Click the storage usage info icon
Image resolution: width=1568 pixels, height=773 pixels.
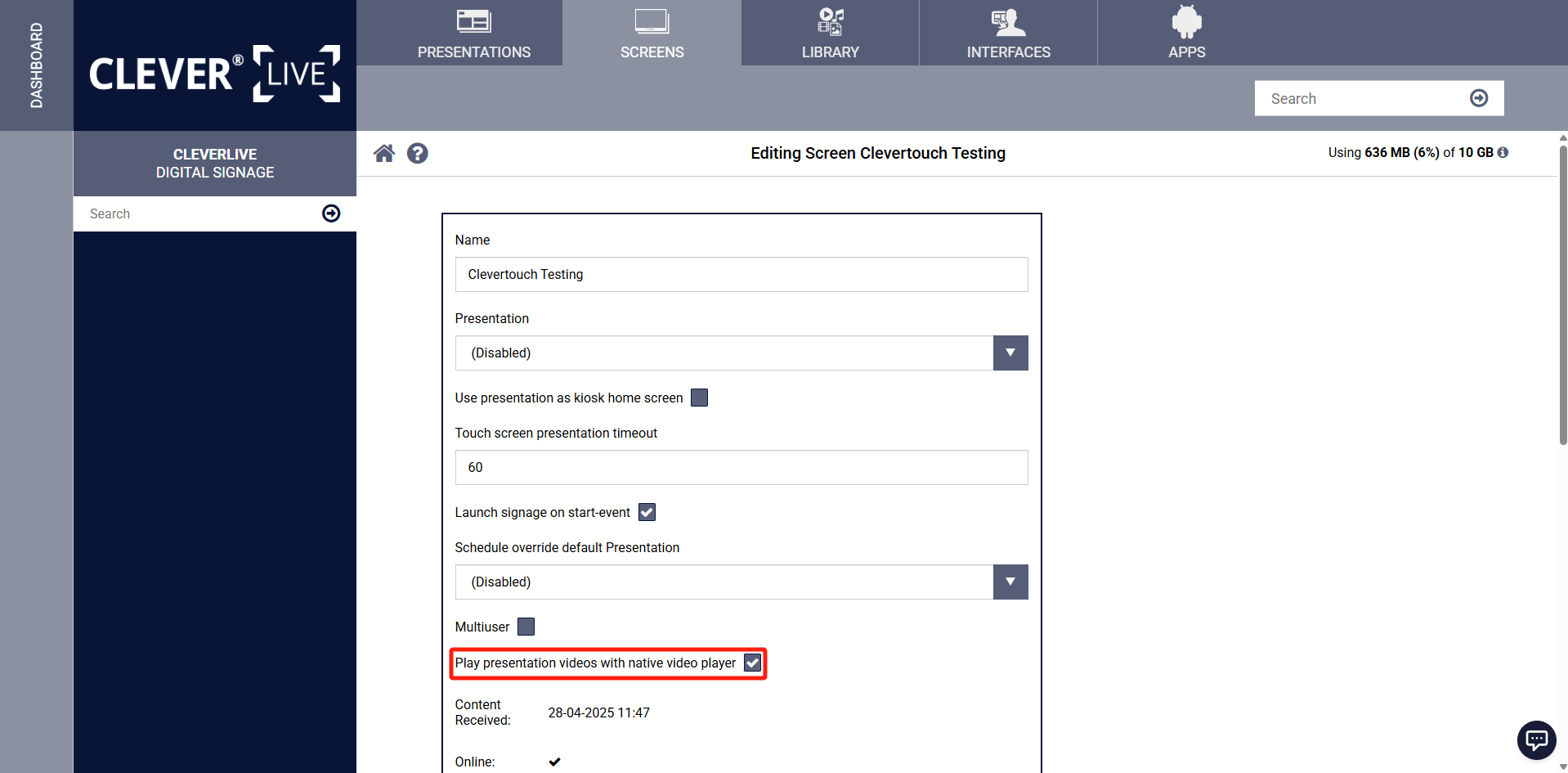(x=1503, y=152)
